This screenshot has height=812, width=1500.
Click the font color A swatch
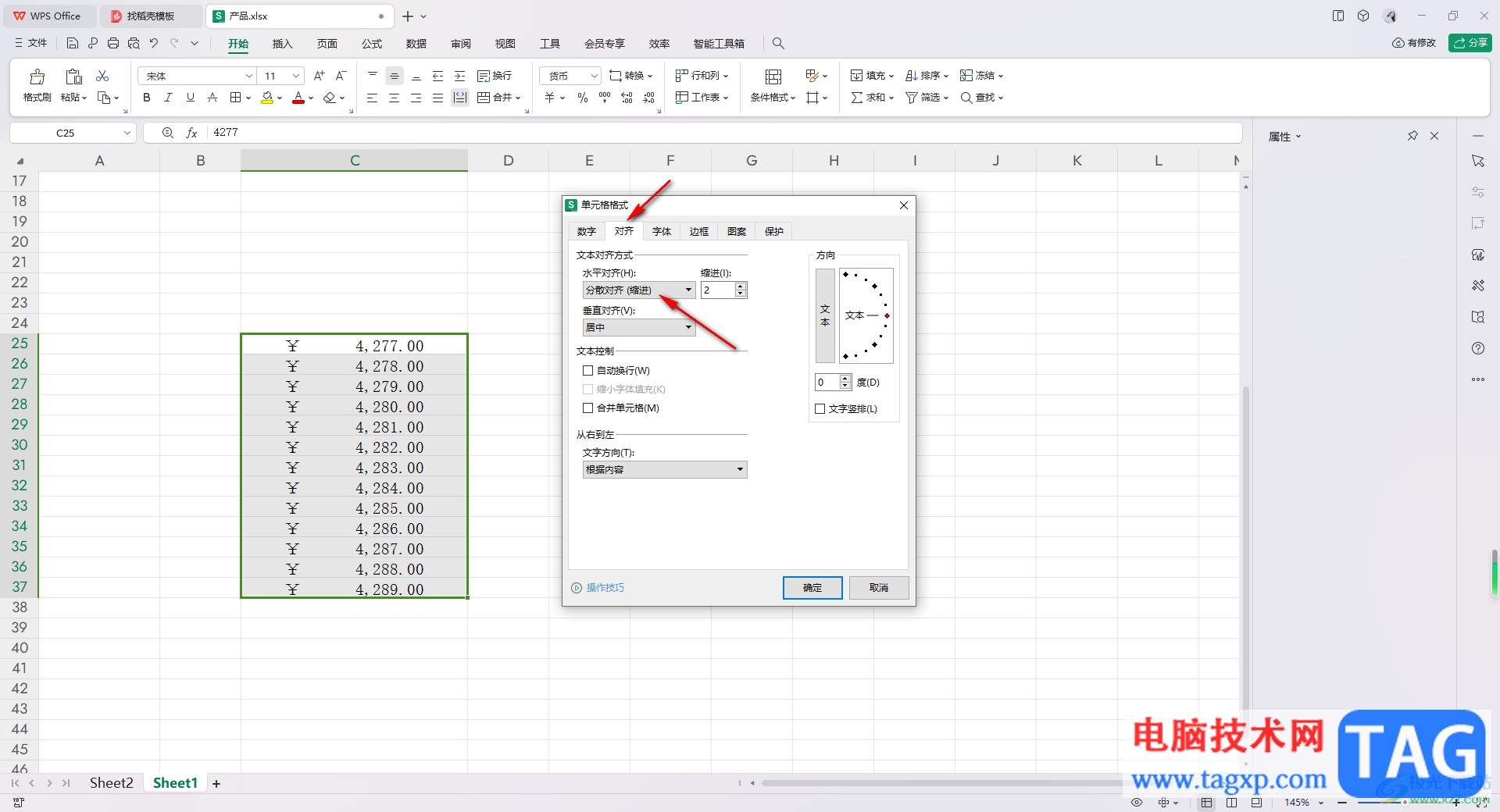[298, 98]
